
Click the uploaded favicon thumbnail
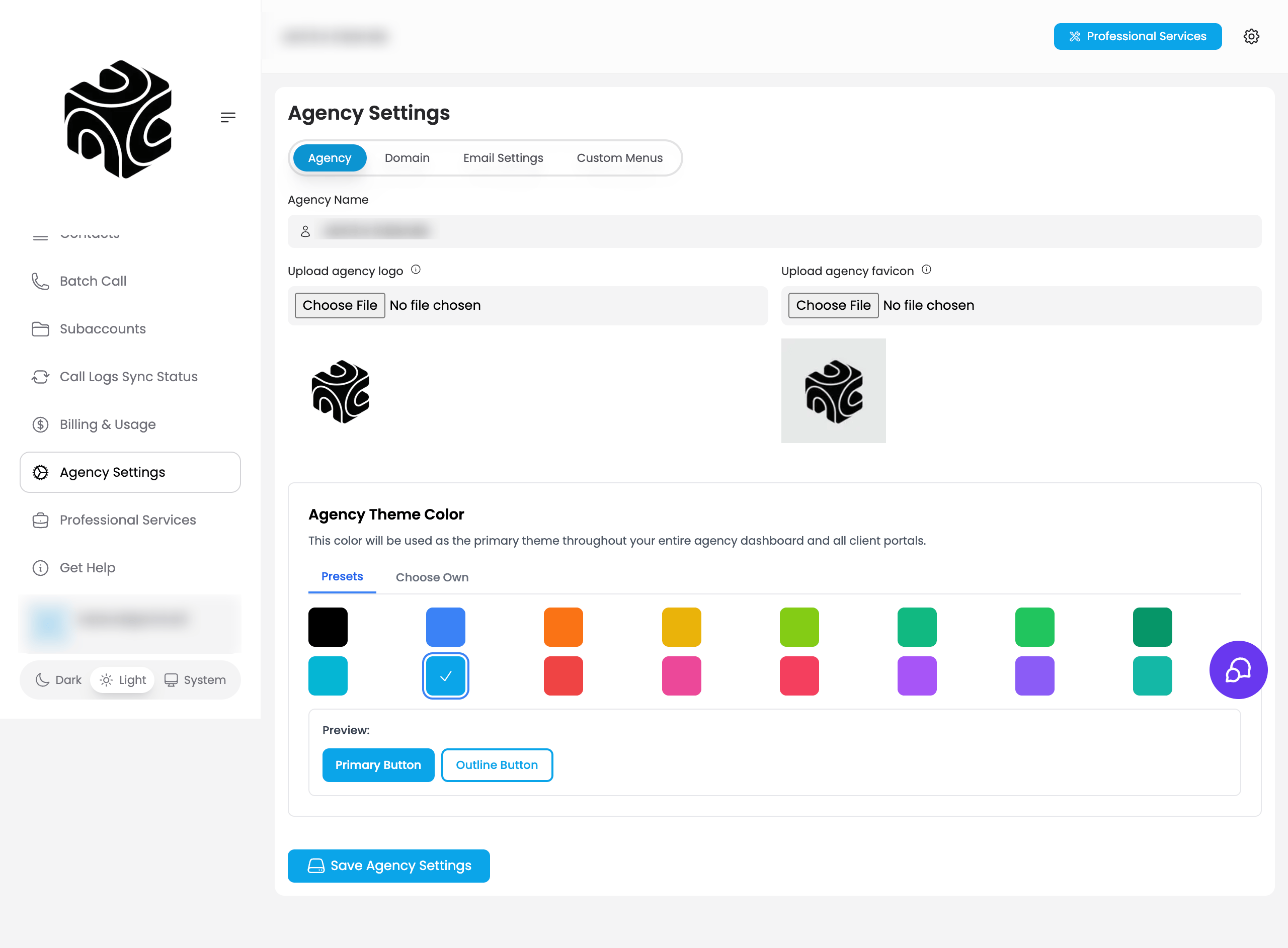point(833,391)
